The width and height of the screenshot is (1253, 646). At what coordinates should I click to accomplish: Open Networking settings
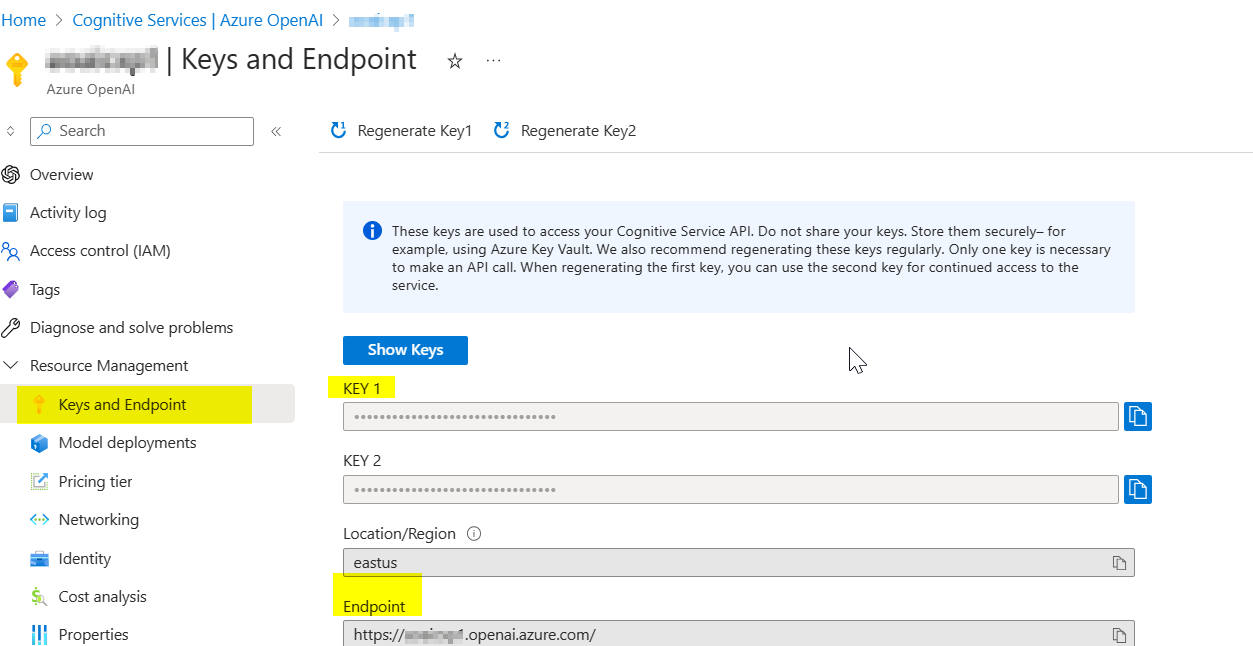pos(98,519)
